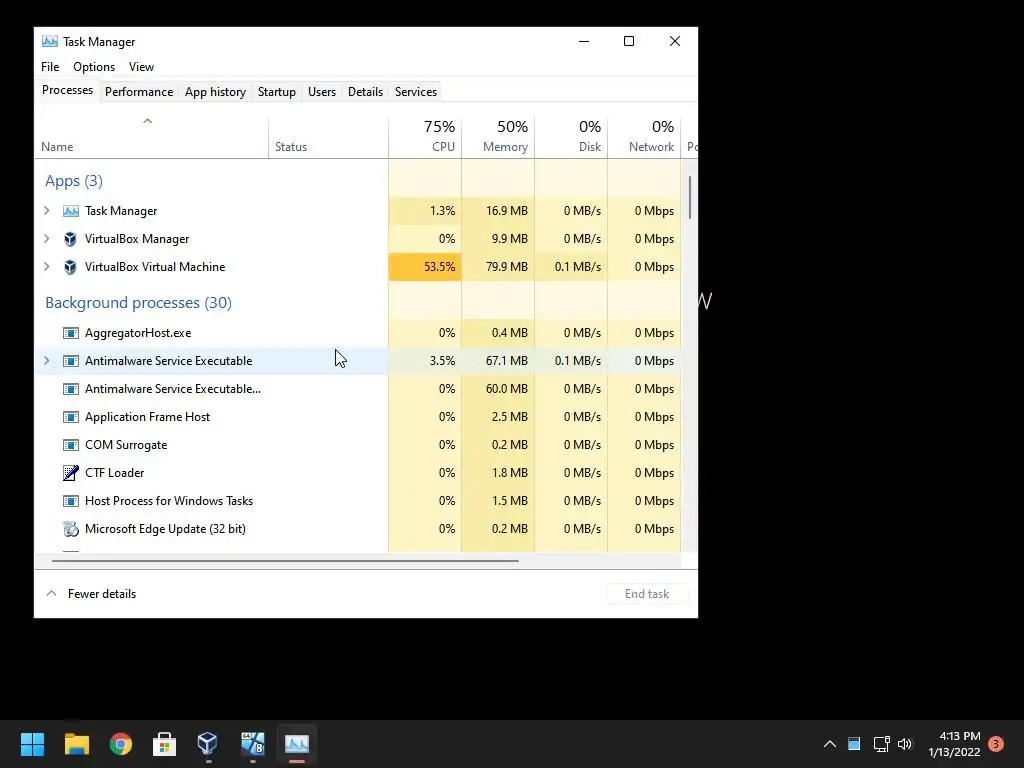Click the Microsoft Edge Update icon
The image size is (1024, 768).
coord(71,529)
